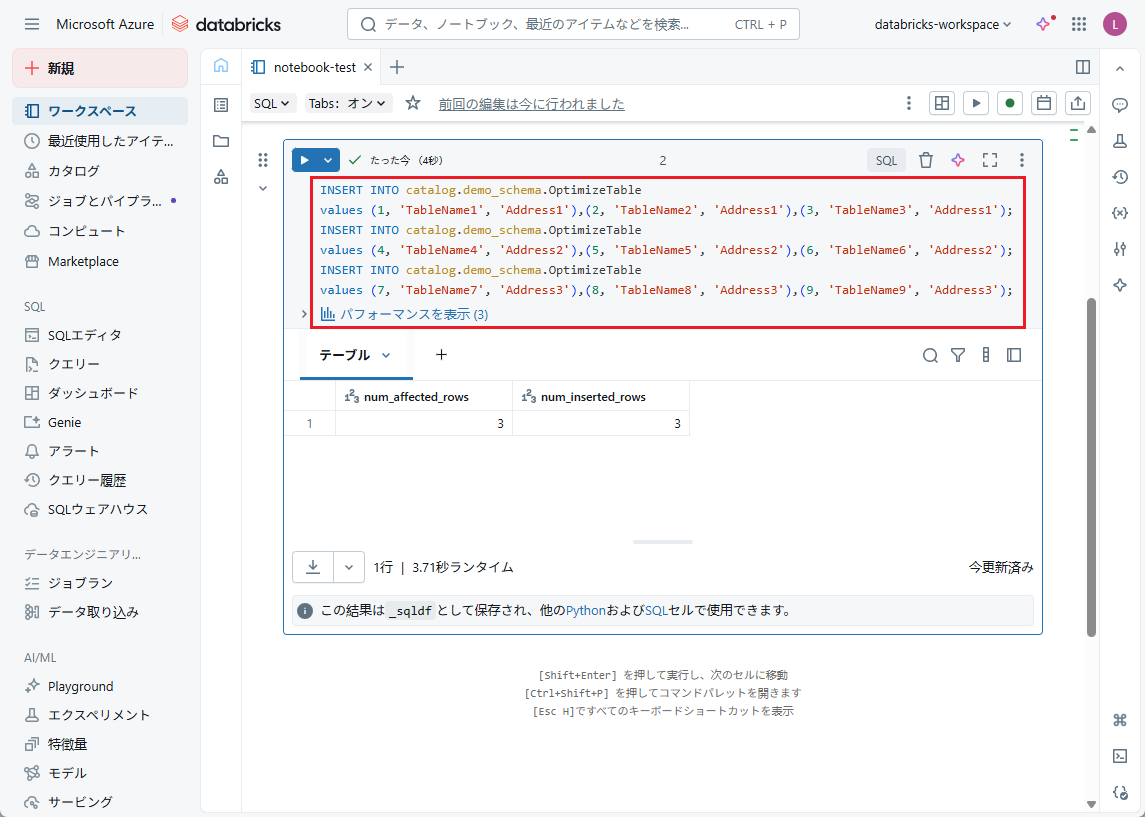Filter the results table
Image resolution: width=1145 pixels, height=817 pixels.
point(958,355)
